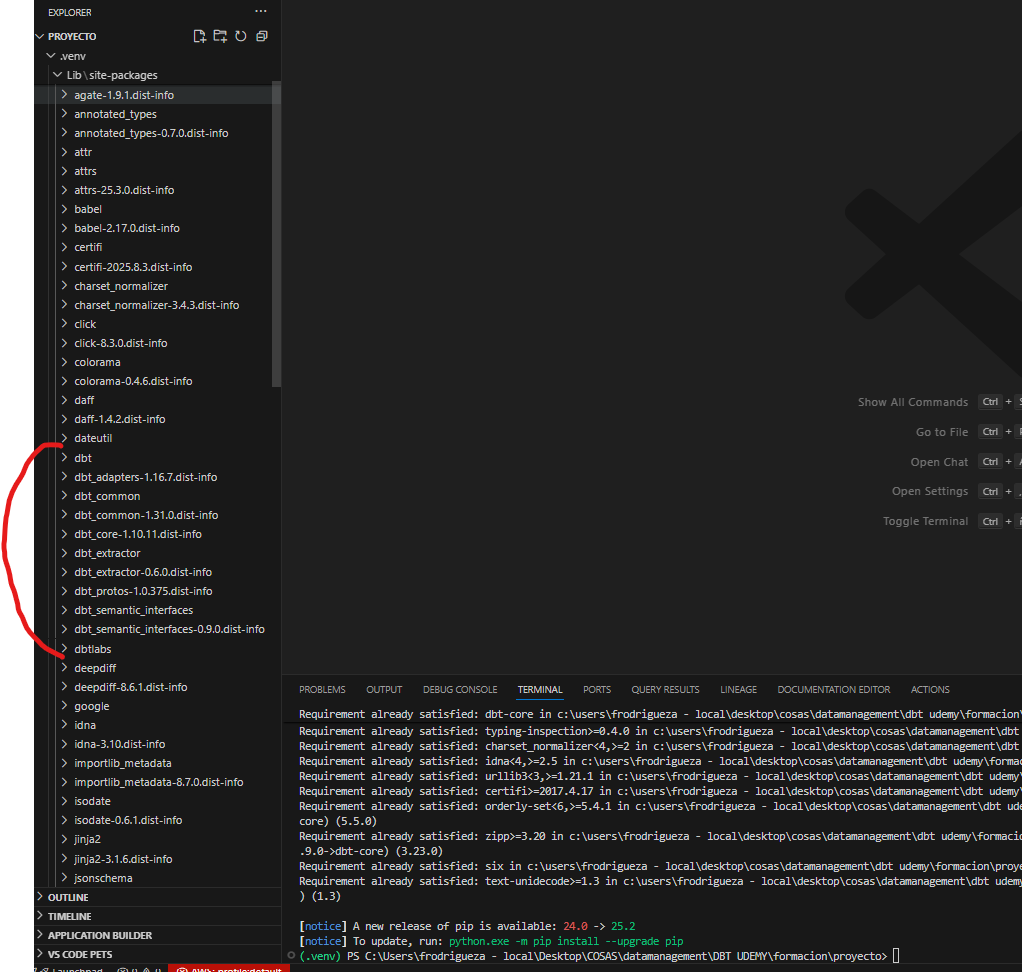Screen dimensions: 1022x972
Task: Open the DEBUG CONSOLE tab
Action: (460, 690)
